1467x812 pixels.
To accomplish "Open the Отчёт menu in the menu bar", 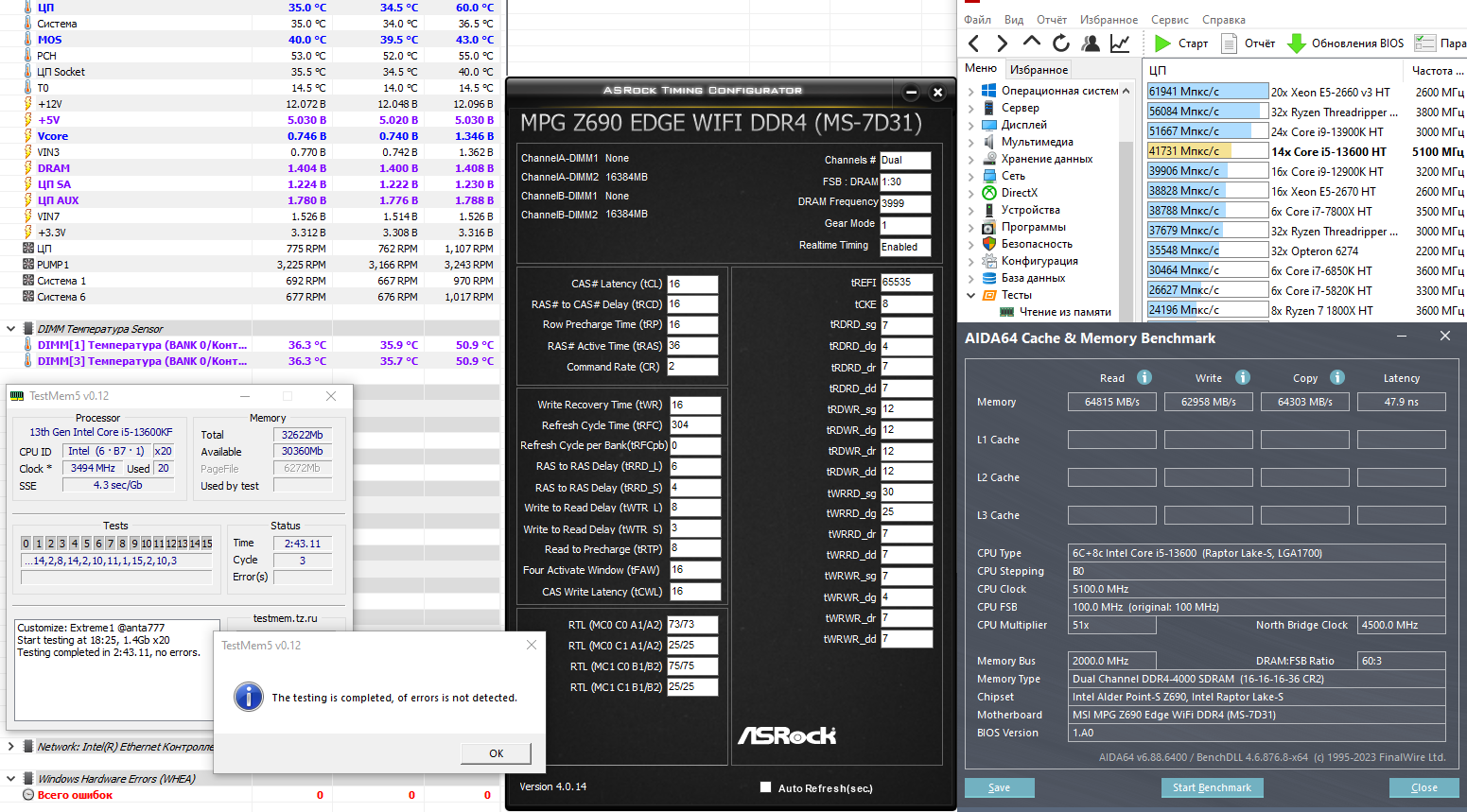I will coord(1052,20).
